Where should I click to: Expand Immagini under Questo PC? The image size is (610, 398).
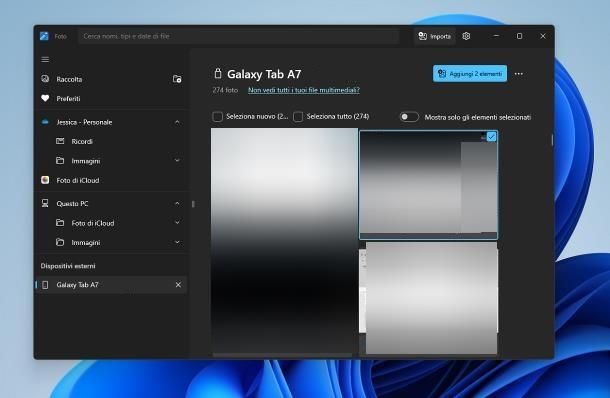tap(177, 242)
